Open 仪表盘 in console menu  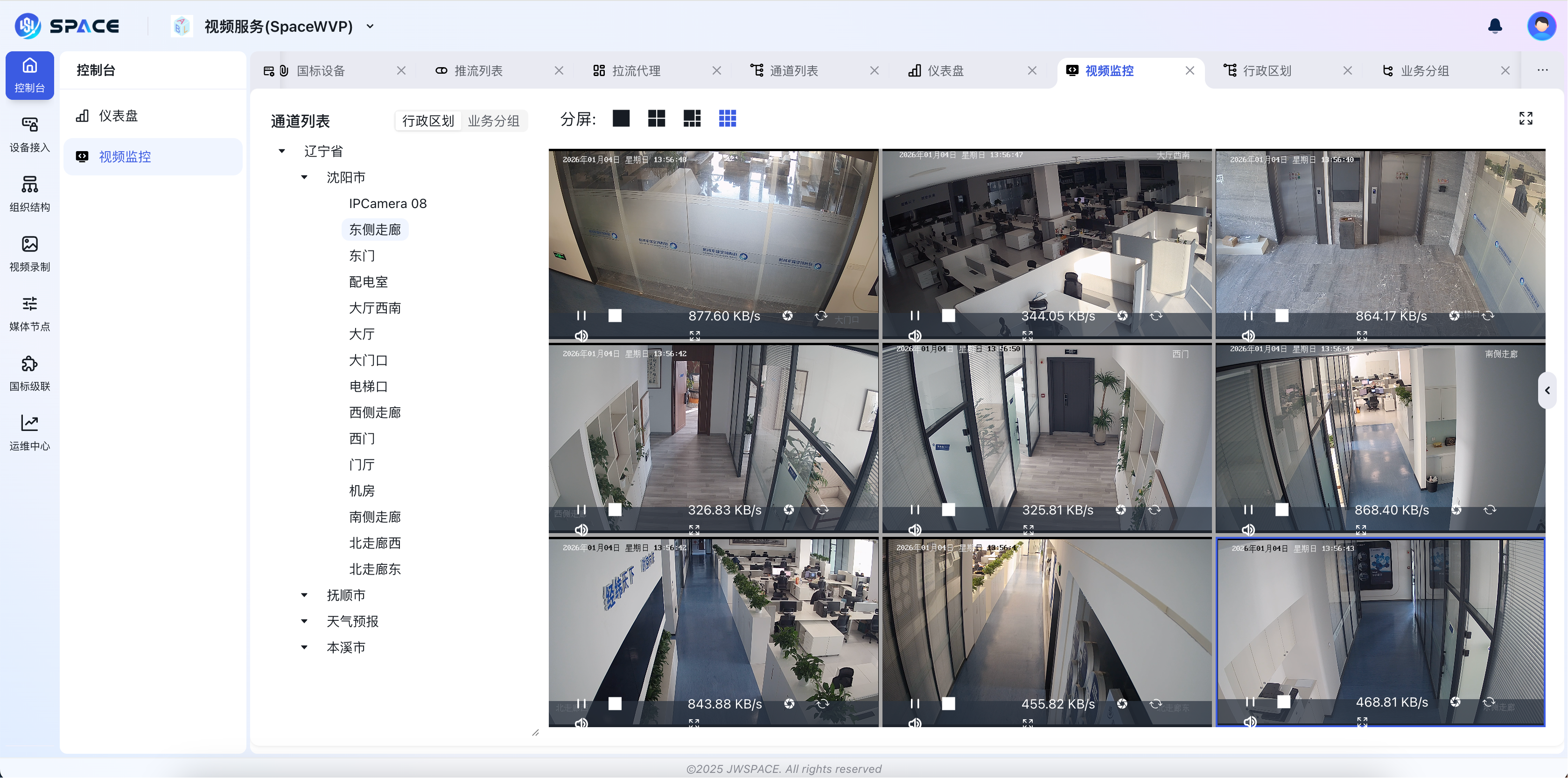[118, 116]
